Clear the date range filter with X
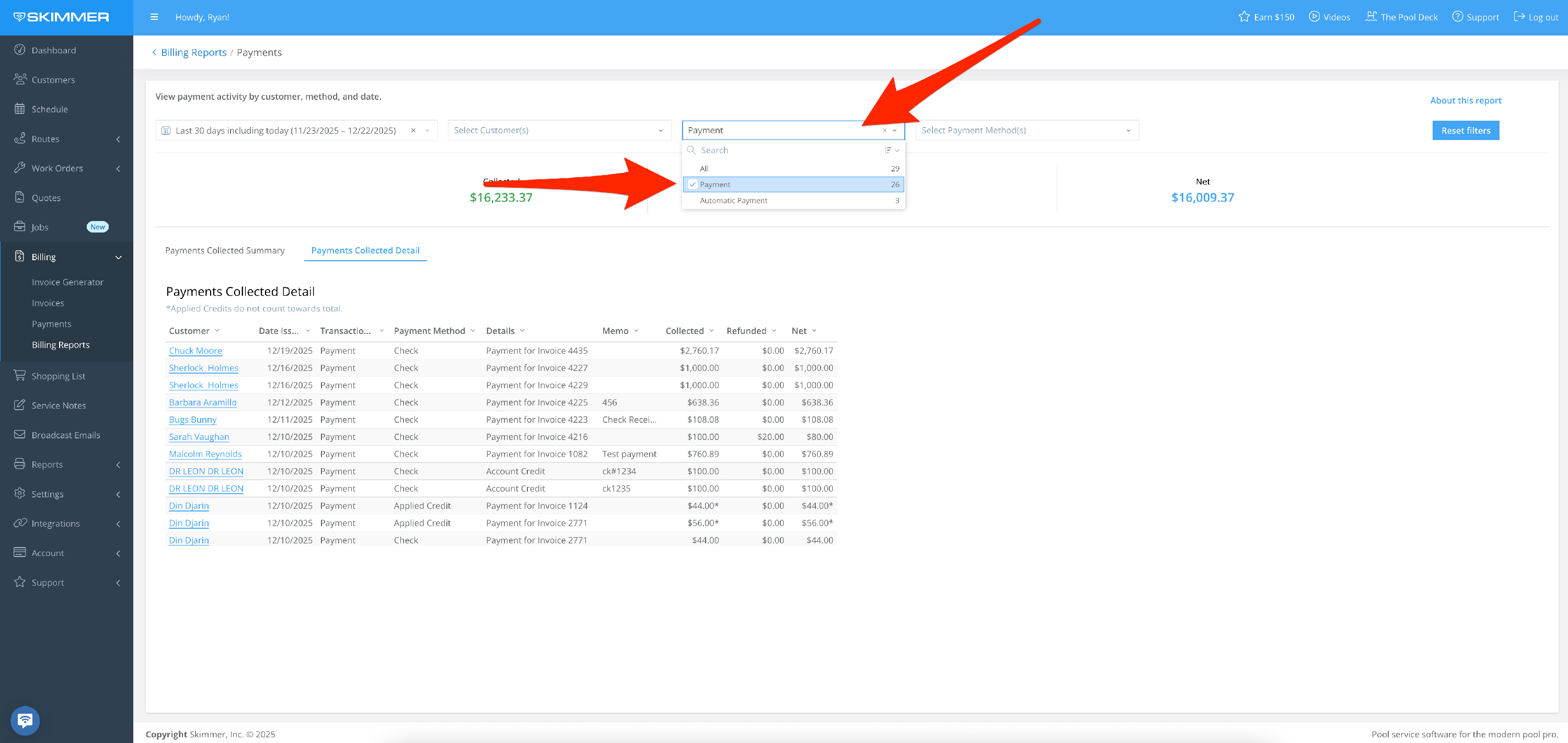 pos(413,130)
